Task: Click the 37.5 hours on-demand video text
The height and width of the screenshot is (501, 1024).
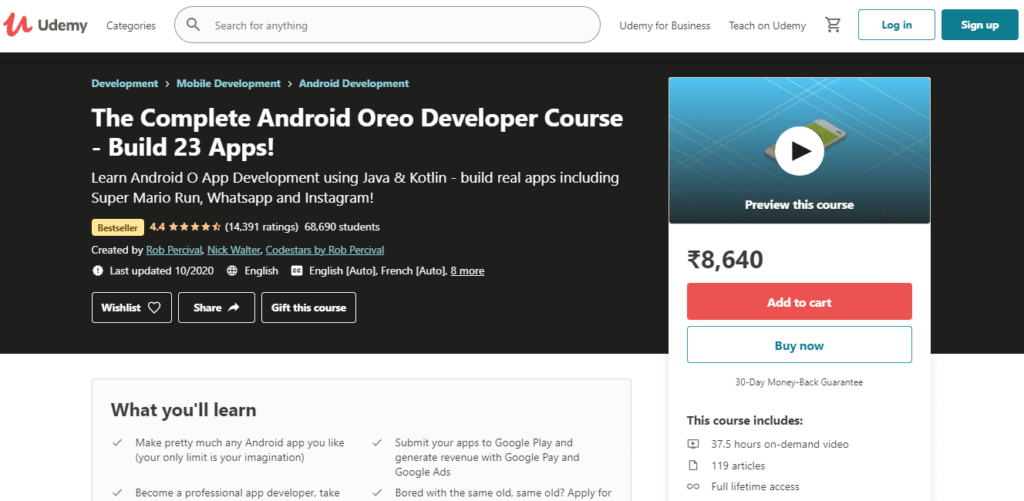Action: click(780, 444)
